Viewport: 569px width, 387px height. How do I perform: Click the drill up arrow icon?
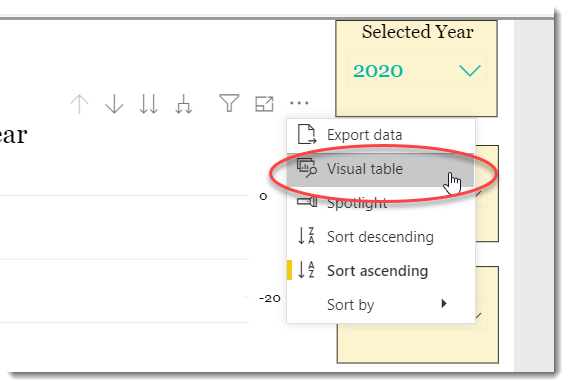click(x=79, y=104)
